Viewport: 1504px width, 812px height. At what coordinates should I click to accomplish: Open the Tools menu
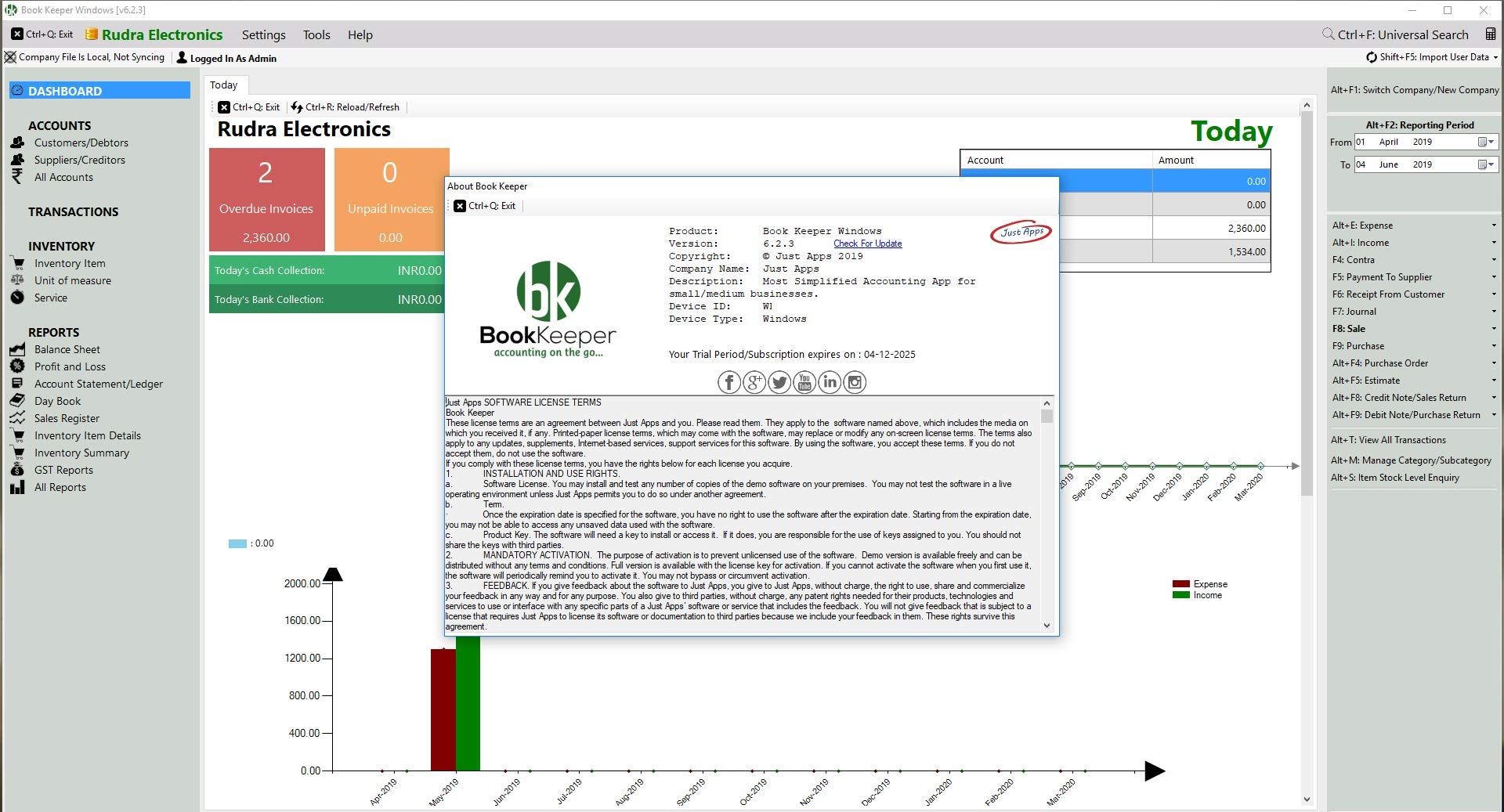click(x=316, y=34)
